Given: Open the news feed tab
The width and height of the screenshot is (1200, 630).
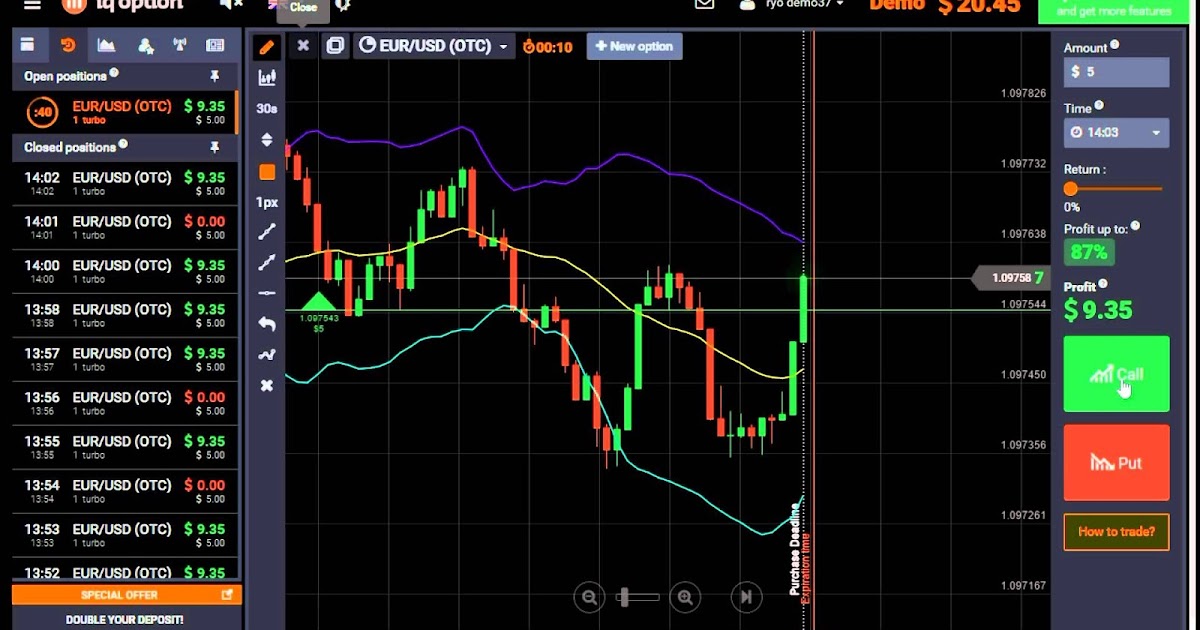Looking at the screenshot, I should pyautogui.click(x=215, y=45).
